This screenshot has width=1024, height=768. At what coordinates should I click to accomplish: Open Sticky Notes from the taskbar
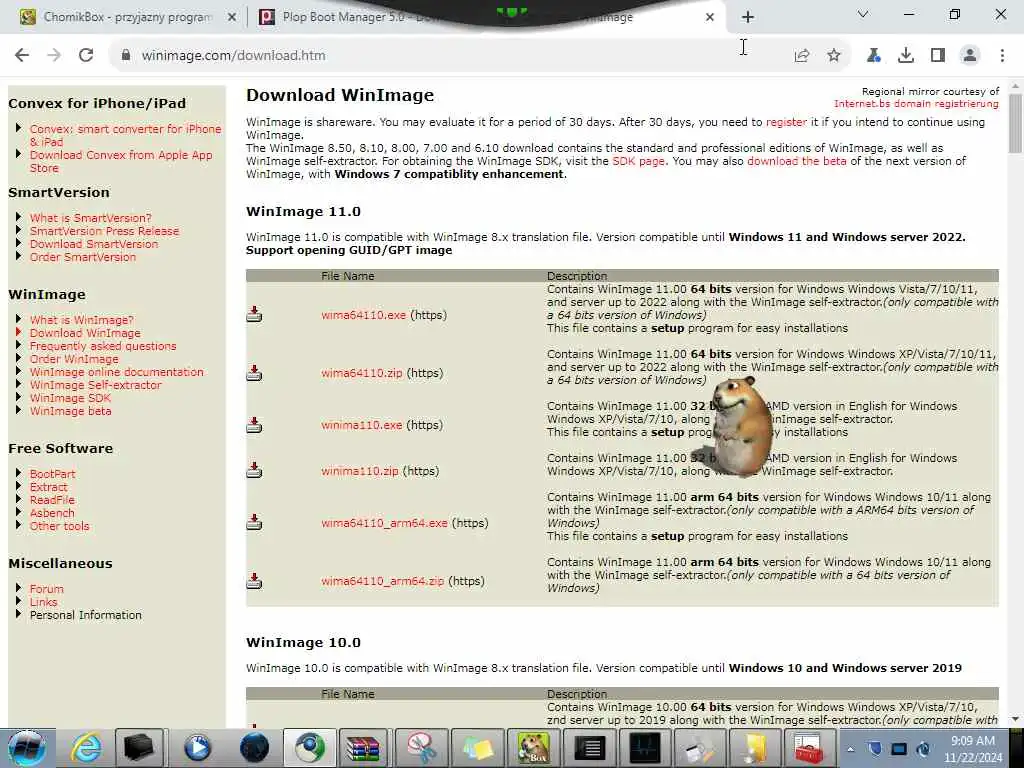pos(478,748)
